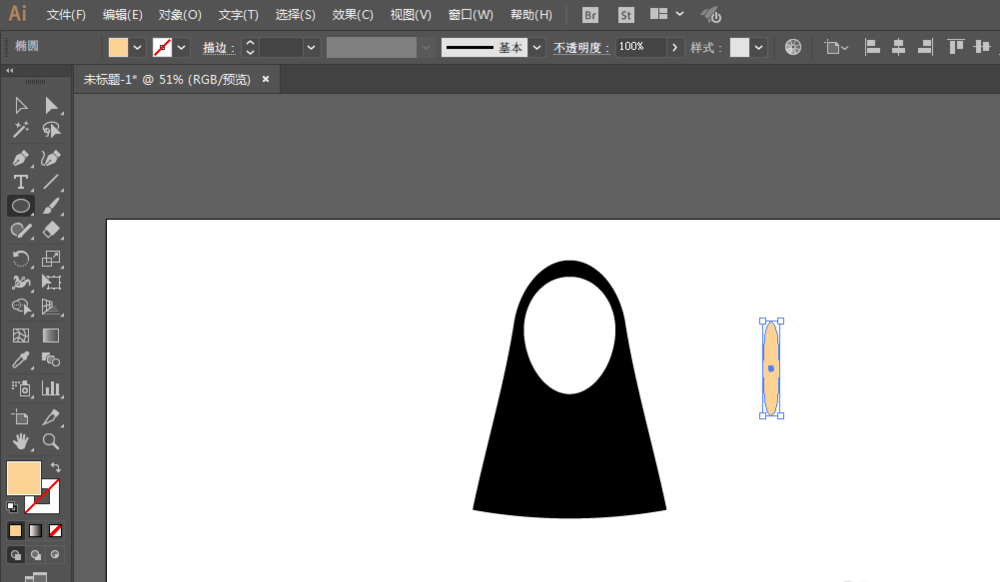Screen dimensions: 1000x582
Task: Open the 对象(O) menu
Action: click(180, 15)
